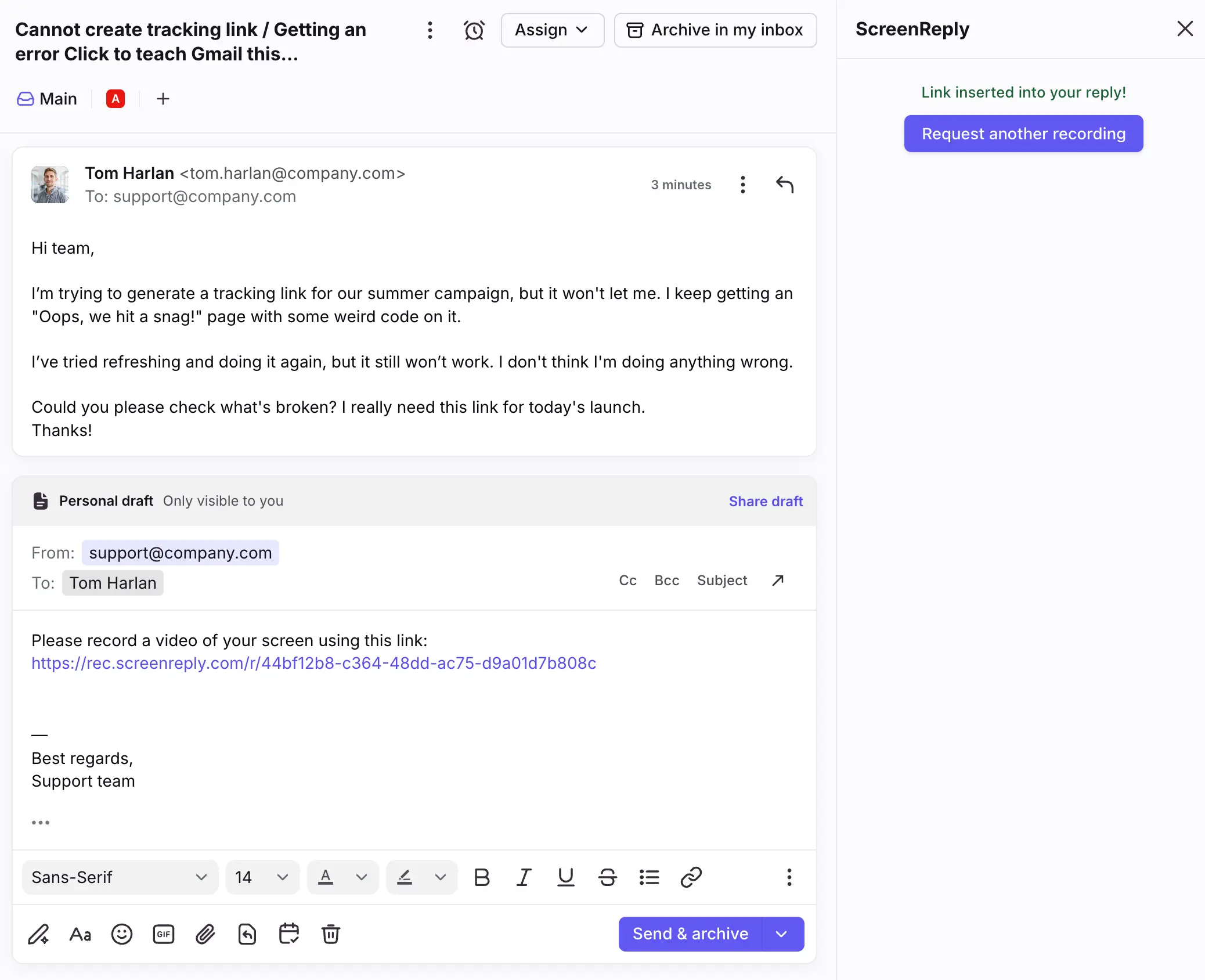Toggle strikethrough formatting
1205x980 pixels.
coord(608,877)
